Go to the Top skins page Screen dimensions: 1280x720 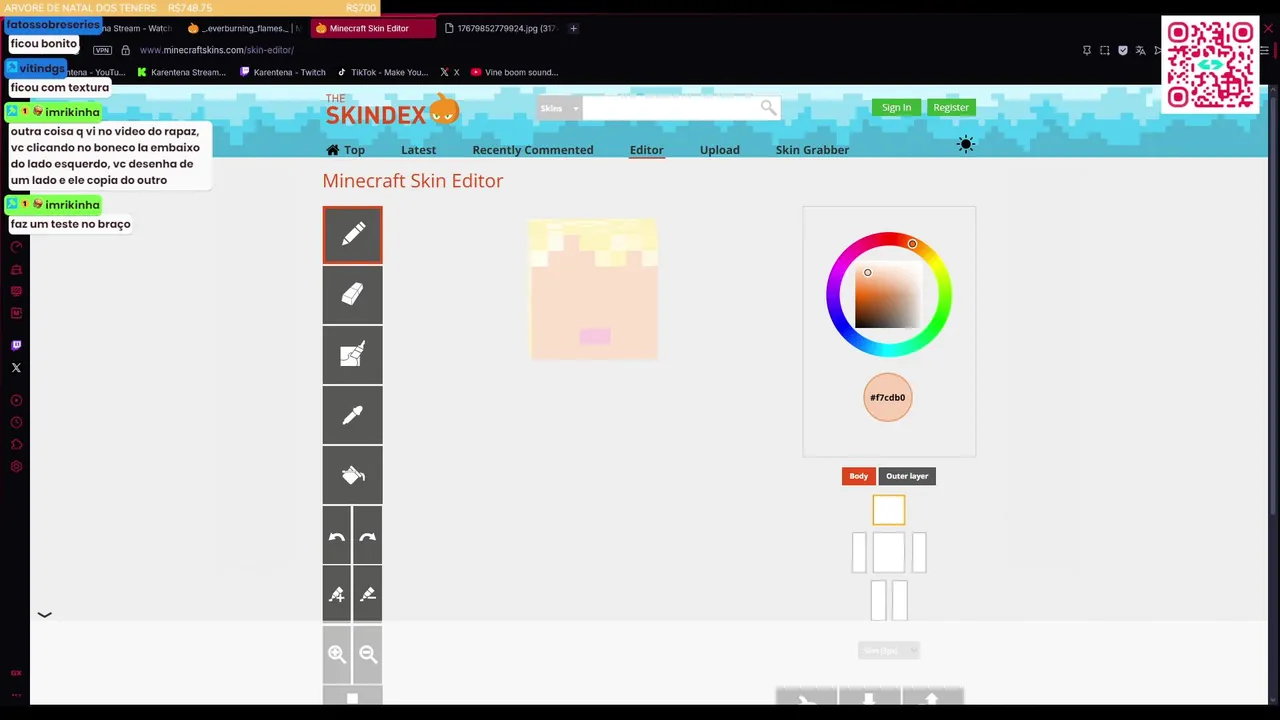click(345, 150)
